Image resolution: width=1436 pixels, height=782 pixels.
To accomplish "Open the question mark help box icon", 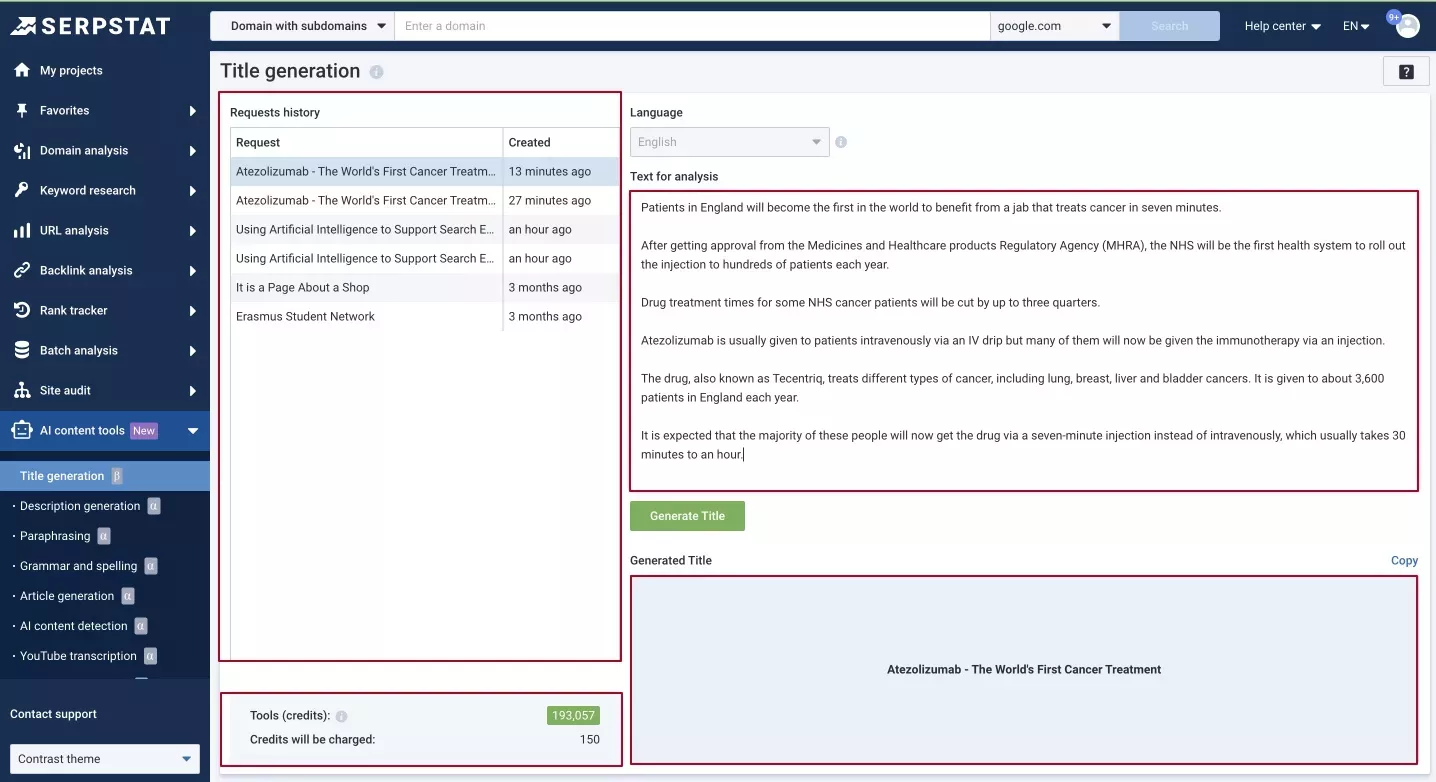I will (x=1406, y=72).
